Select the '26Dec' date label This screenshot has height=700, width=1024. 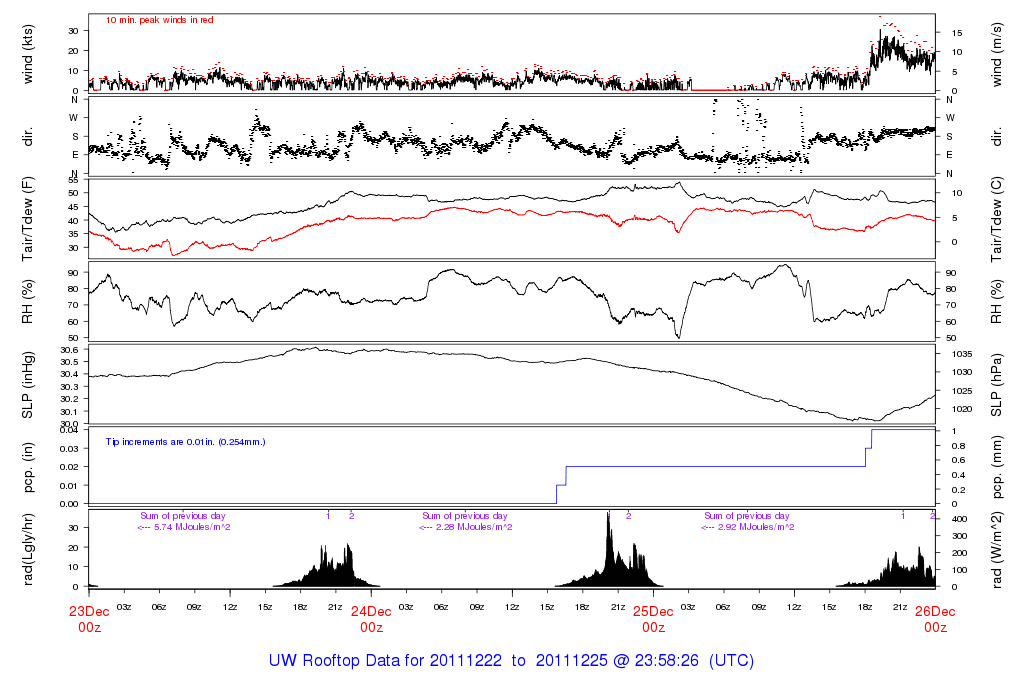935,612
